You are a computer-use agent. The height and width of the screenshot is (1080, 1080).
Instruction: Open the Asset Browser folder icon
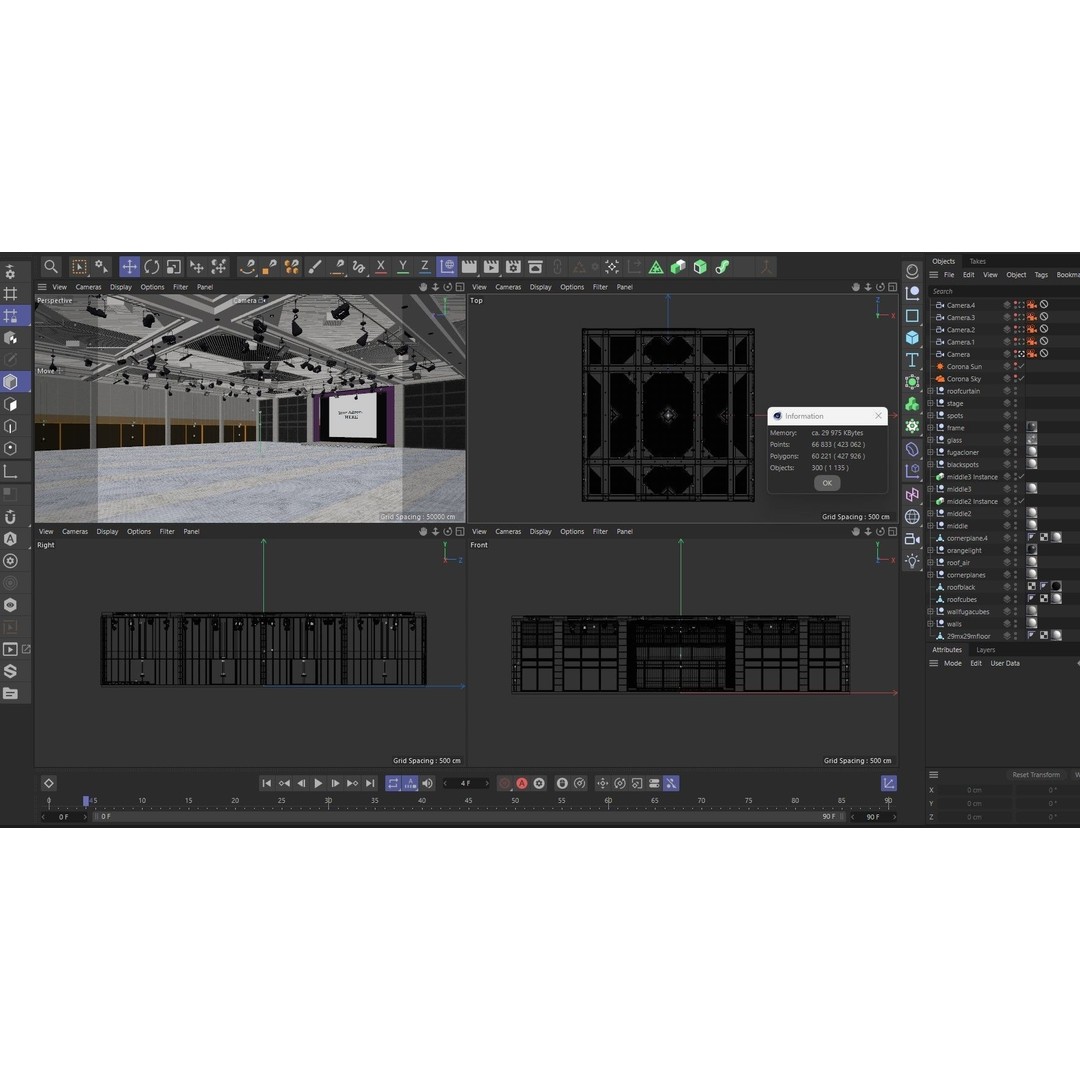[10, 693]
